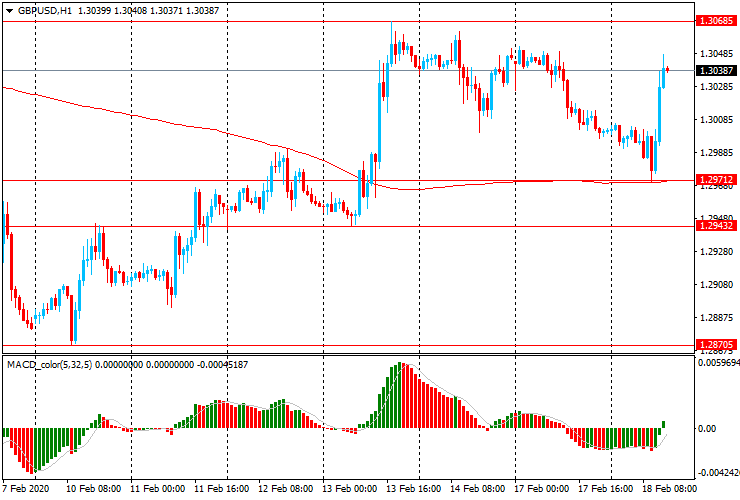Open the chart menu triangle beside GBPUSD,H1
This screenshot has height=500, width=740.
click(9, 11)
